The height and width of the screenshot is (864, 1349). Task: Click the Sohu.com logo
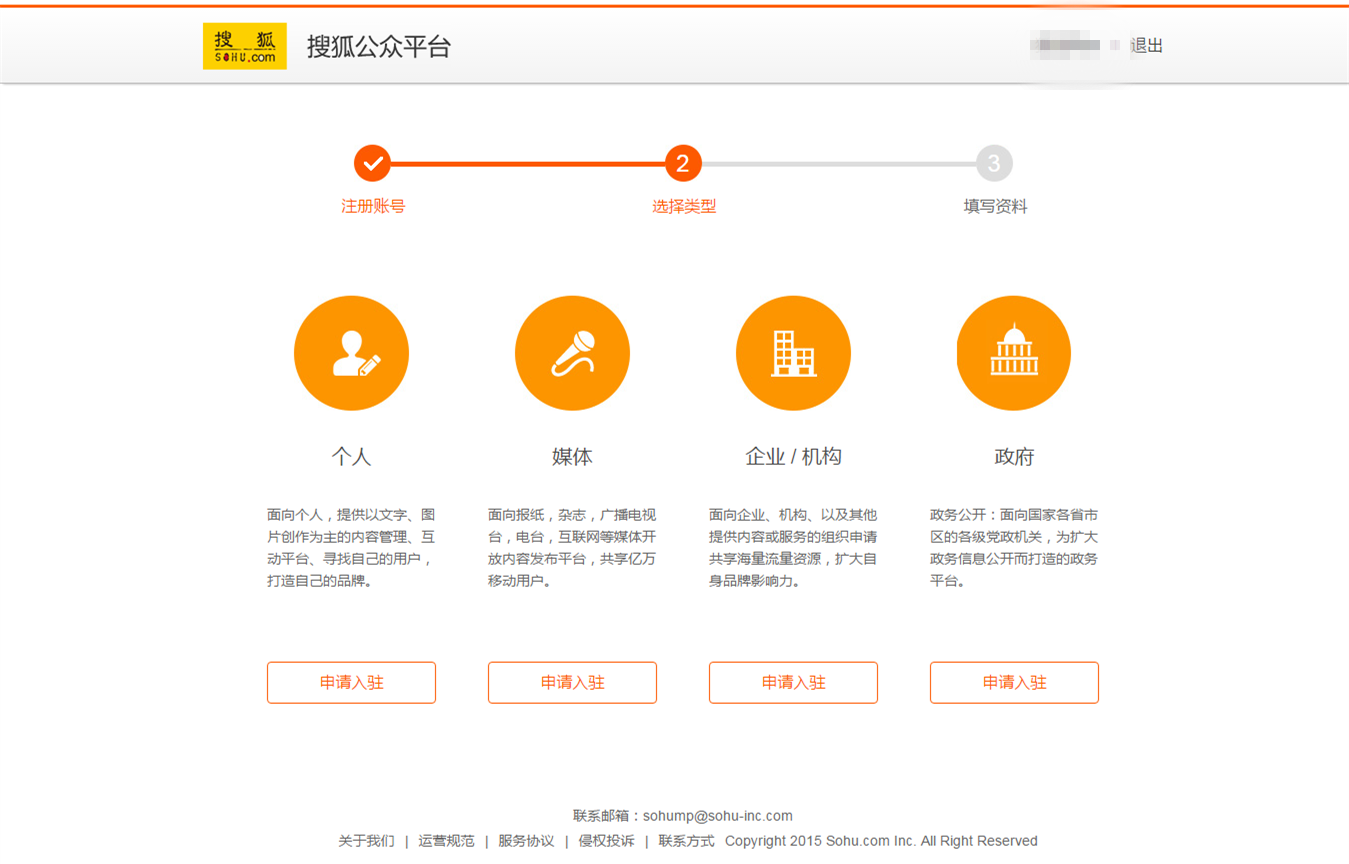tap(244, 45)
